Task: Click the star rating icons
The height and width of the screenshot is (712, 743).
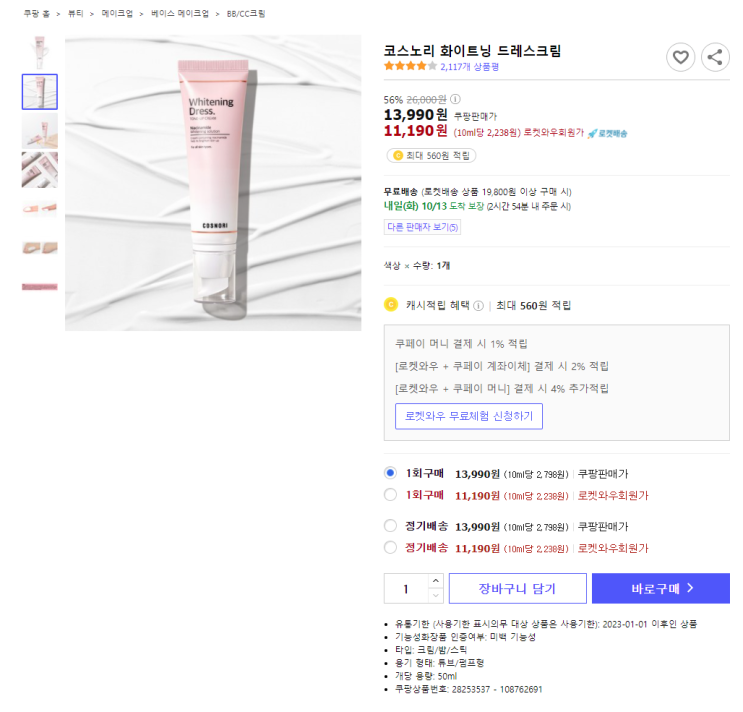Action: [x=410, y=66]
